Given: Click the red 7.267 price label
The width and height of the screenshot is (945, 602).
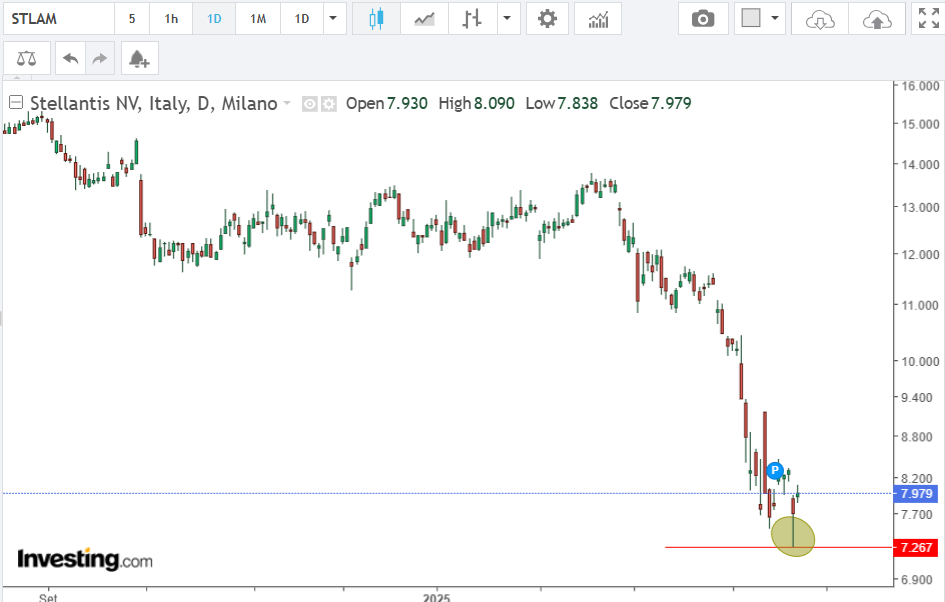Looking at the screenshot, I should pyautogui.click(x=916, y=548).
